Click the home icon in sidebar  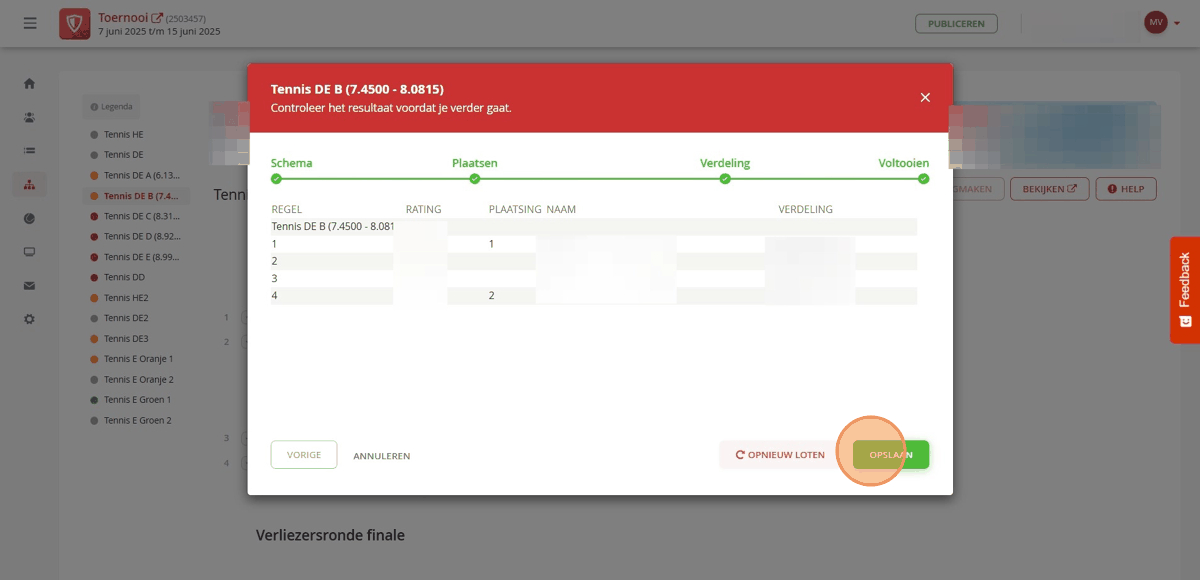(x=29, y=83)
